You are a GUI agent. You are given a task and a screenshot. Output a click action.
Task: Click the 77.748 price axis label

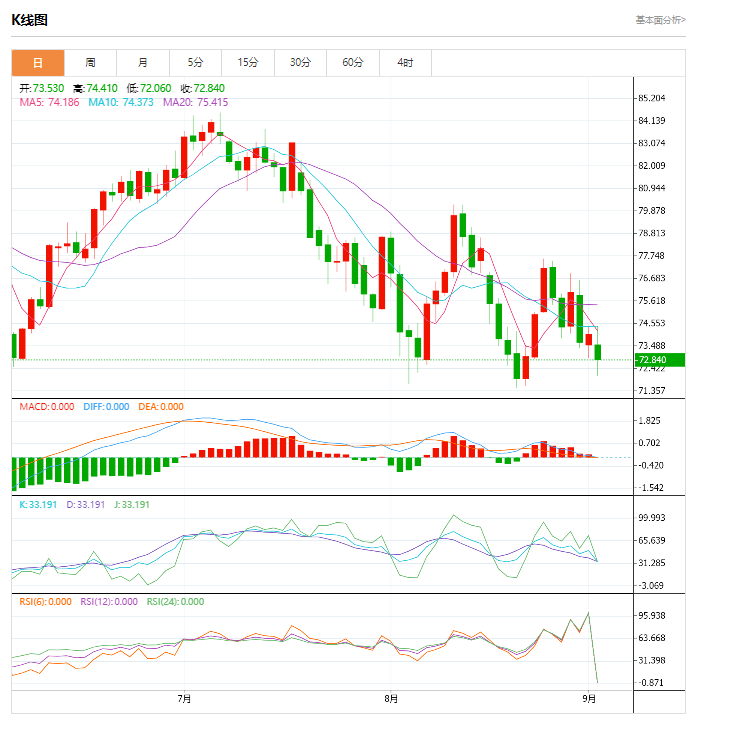652,256
